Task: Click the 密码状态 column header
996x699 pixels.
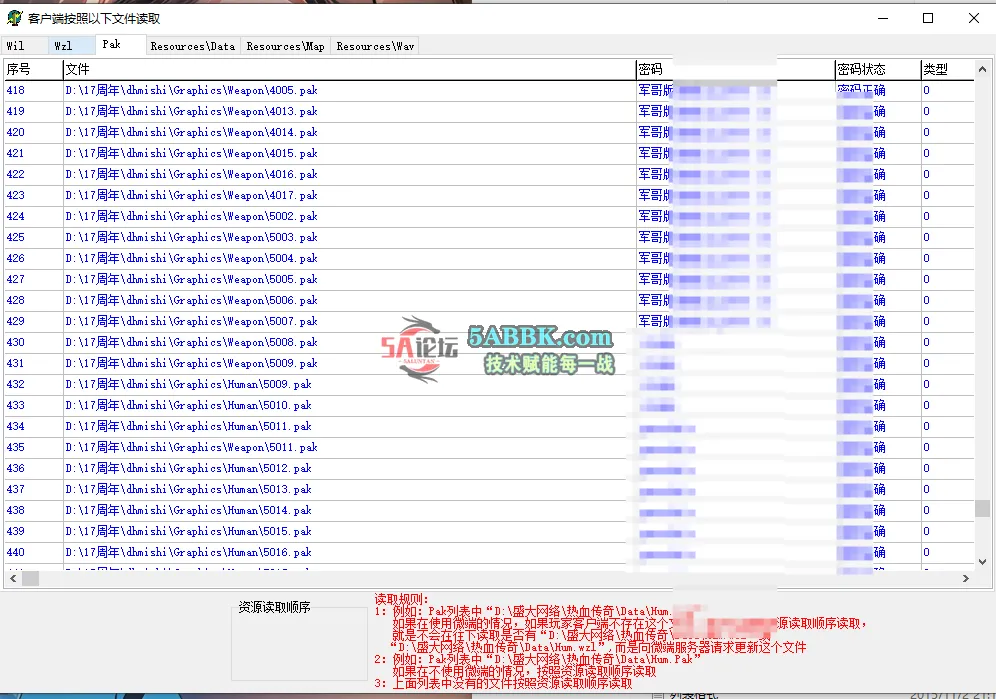Action: pos(878,69)
